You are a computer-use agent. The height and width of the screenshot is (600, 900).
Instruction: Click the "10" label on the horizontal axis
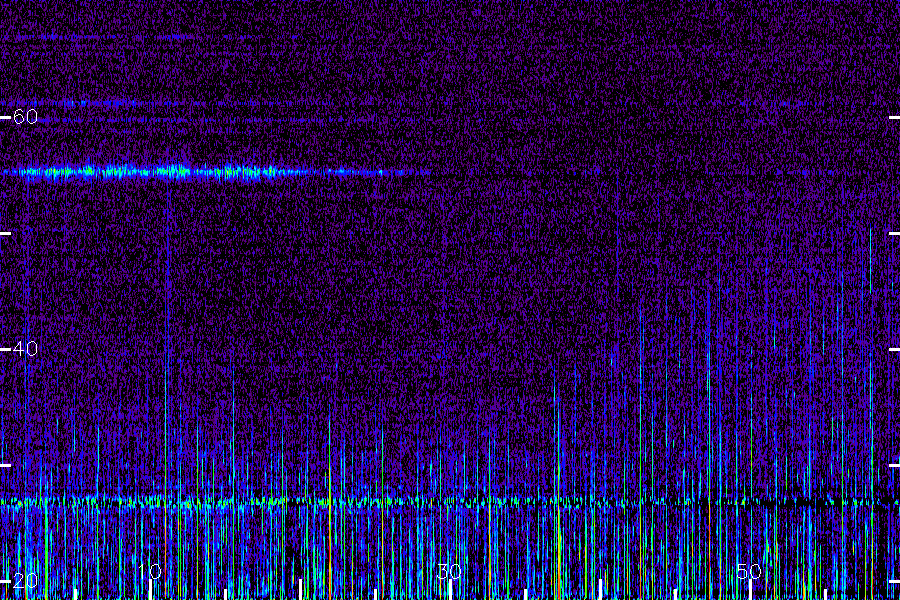[150, 571]
